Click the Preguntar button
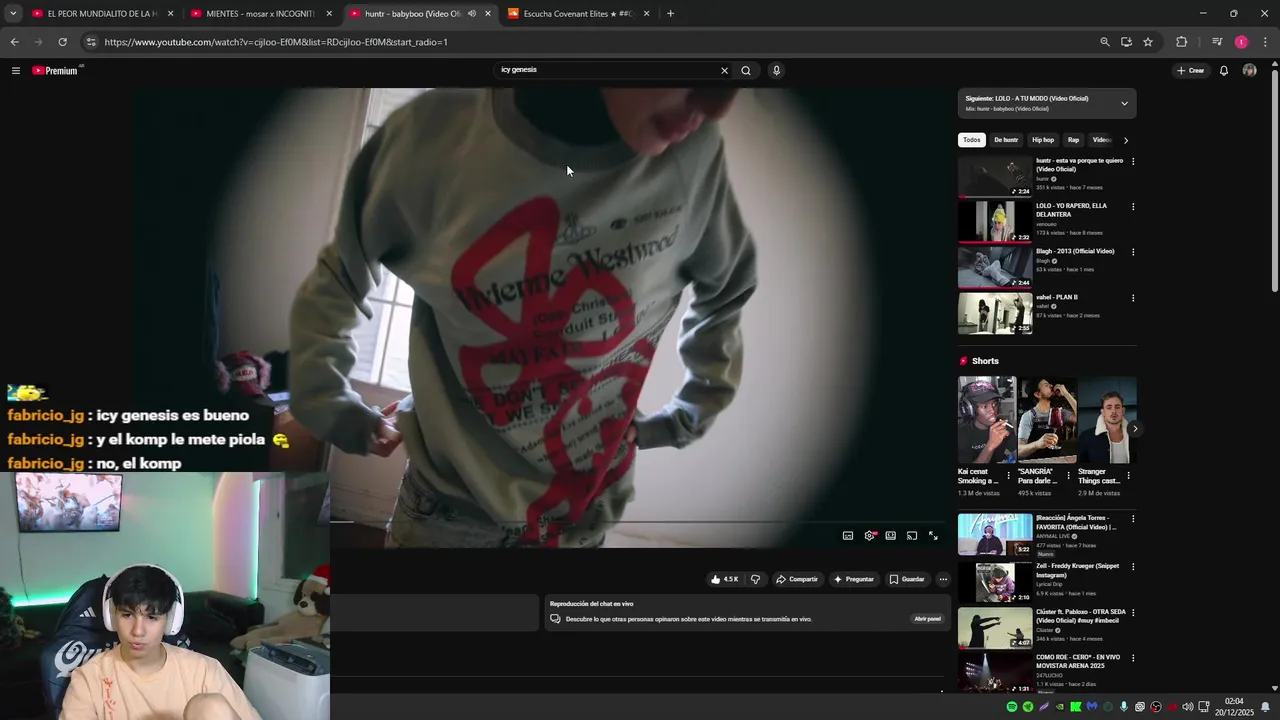 coord(853,579)
